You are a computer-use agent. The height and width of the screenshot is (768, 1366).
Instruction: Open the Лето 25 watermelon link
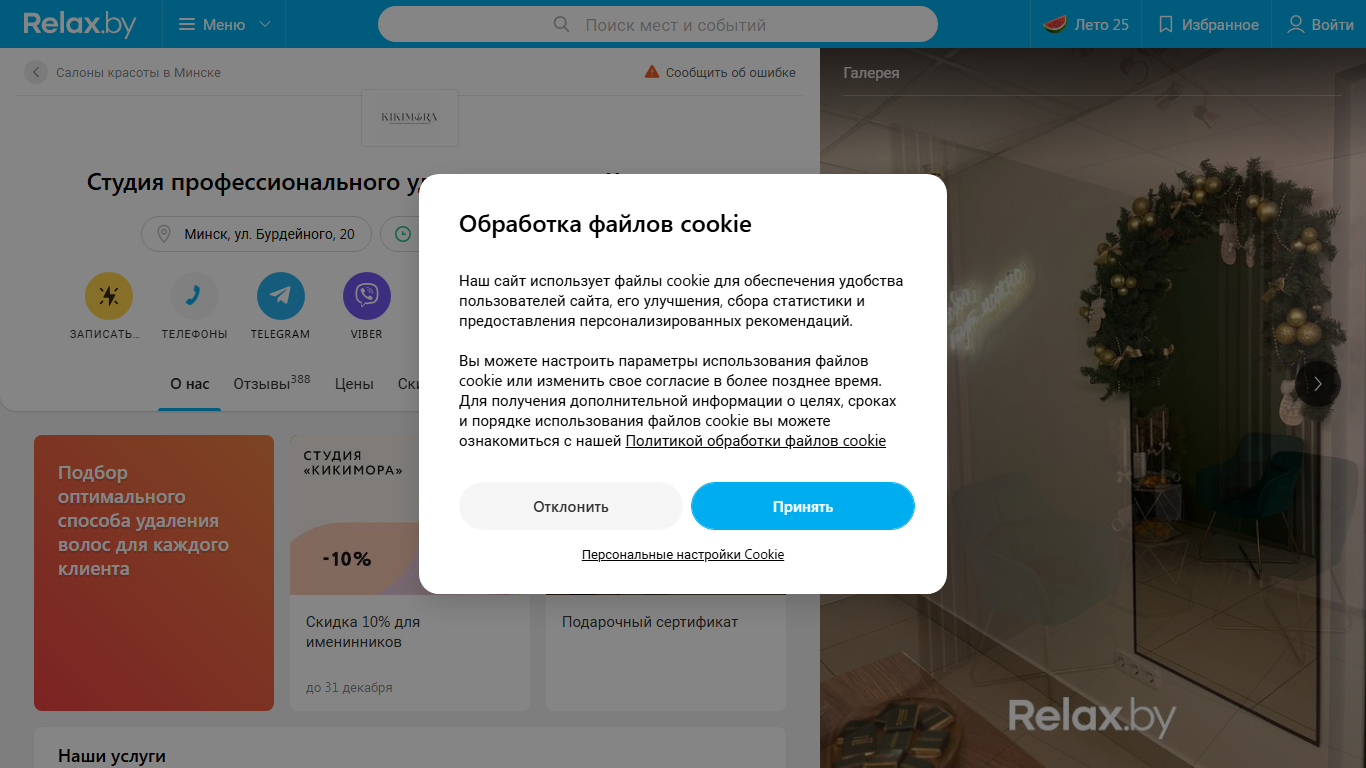pos(1086,24)
